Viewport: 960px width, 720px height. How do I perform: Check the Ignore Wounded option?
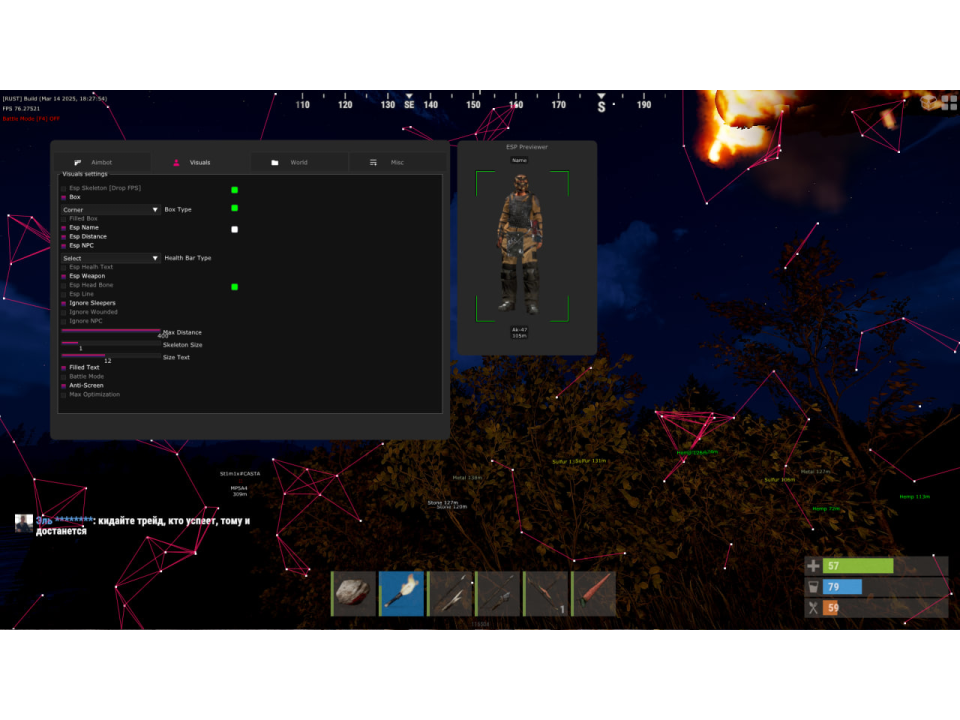[x=64, y=312]
